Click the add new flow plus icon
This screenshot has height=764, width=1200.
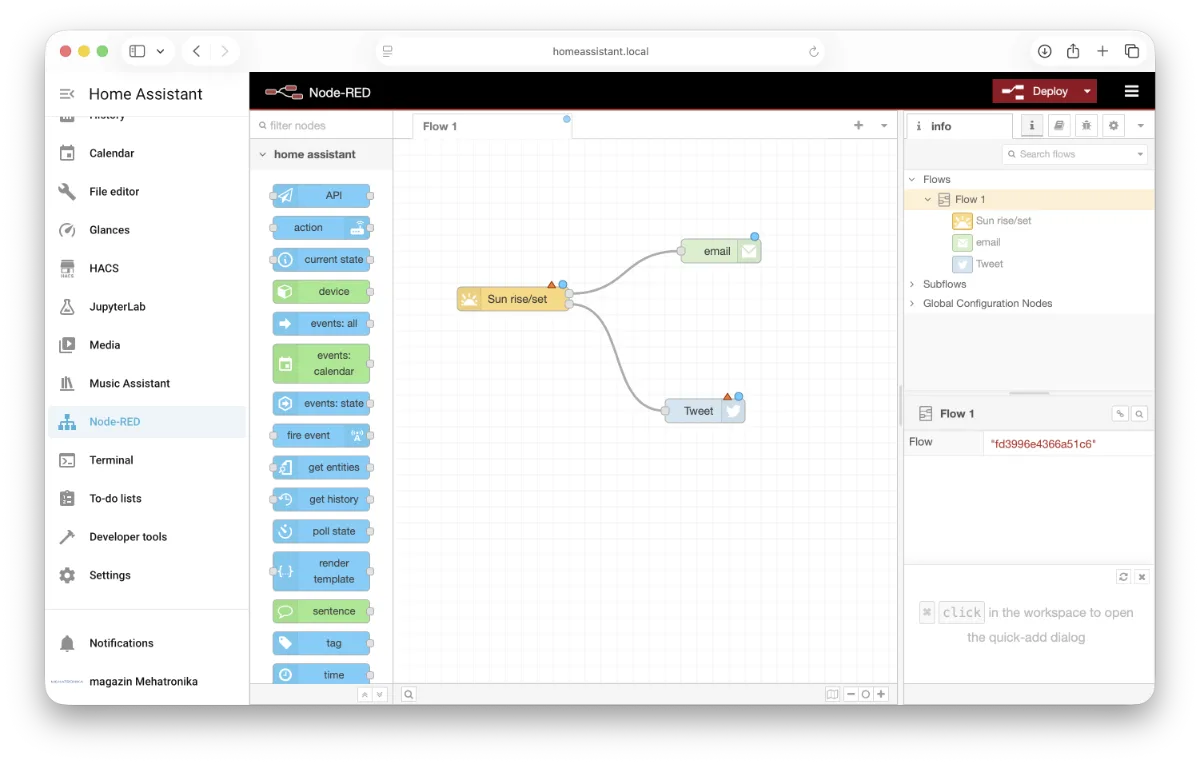(858, 126)
